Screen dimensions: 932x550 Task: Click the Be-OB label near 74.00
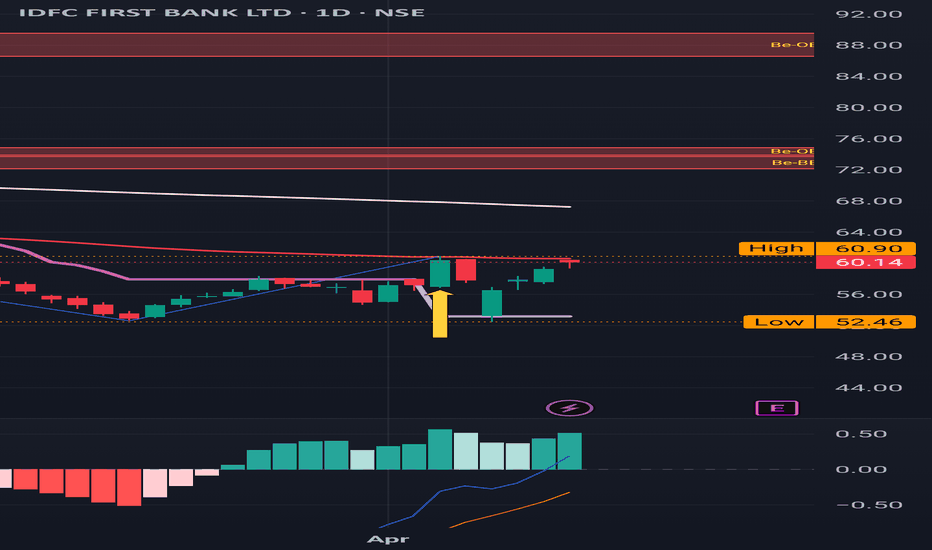coord(792,151)
